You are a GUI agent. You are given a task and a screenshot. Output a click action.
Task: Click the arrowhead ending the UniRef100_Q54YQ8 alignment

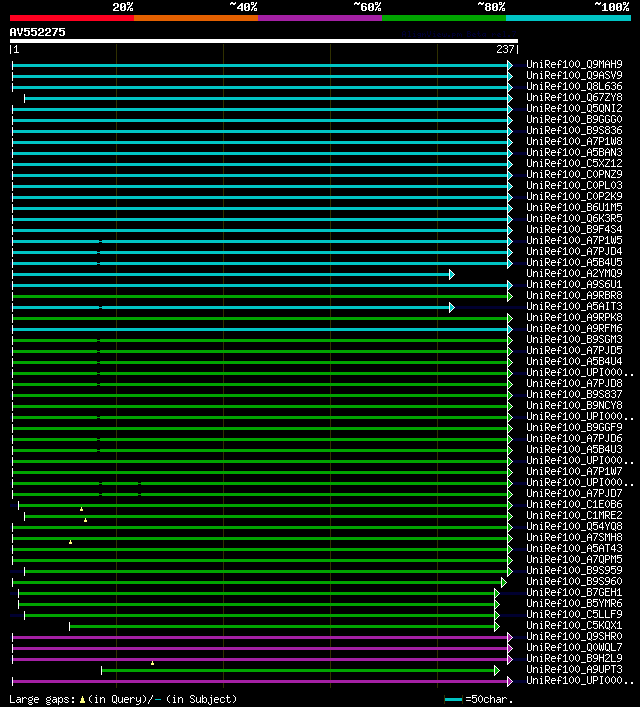point(510,528)
